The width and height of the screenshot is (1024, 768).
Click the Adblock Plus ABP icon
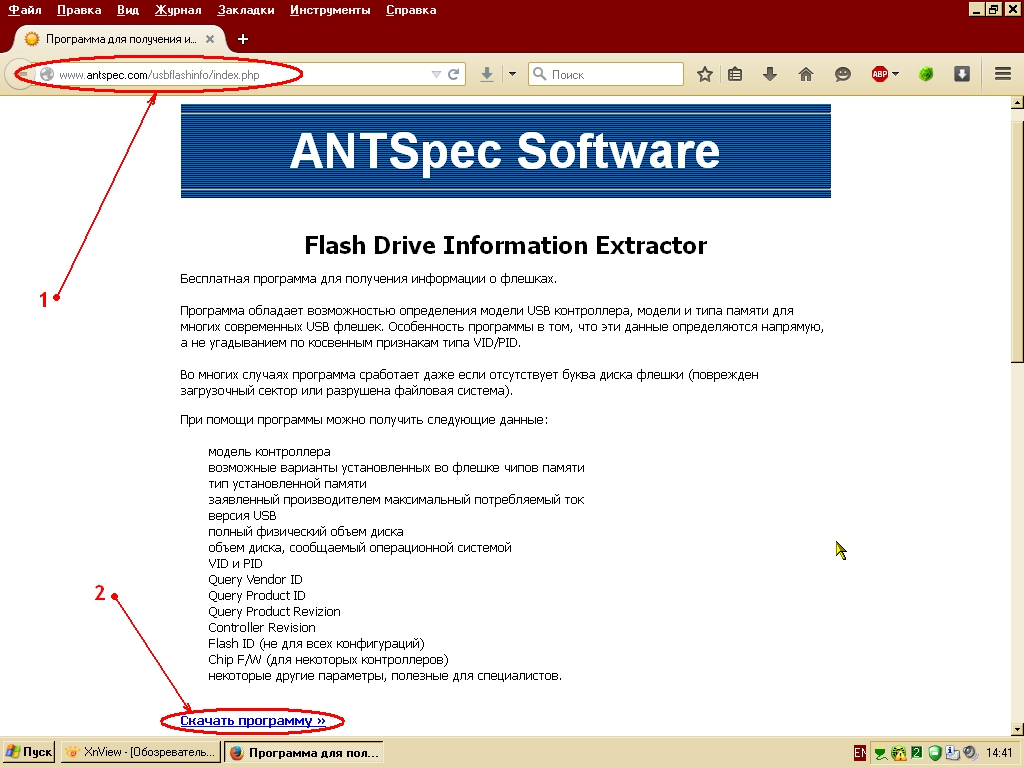(880, 74)
